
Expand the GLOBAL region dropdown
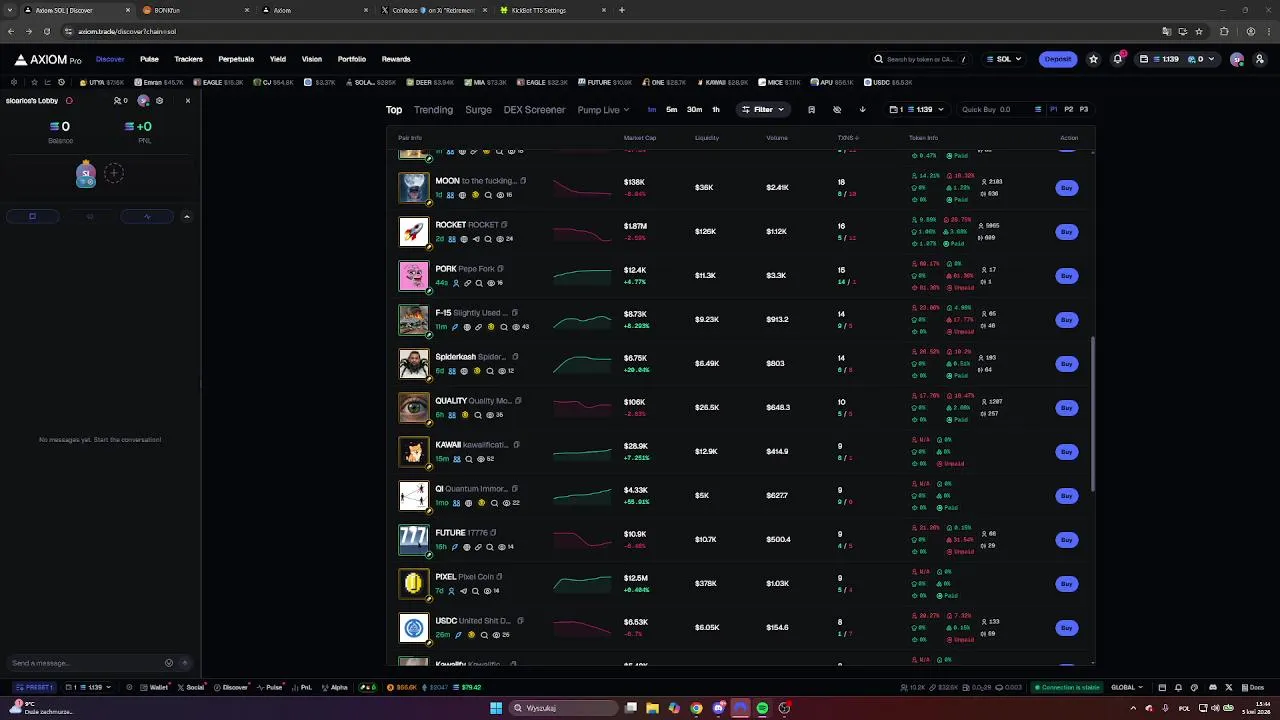point(1127,687)
